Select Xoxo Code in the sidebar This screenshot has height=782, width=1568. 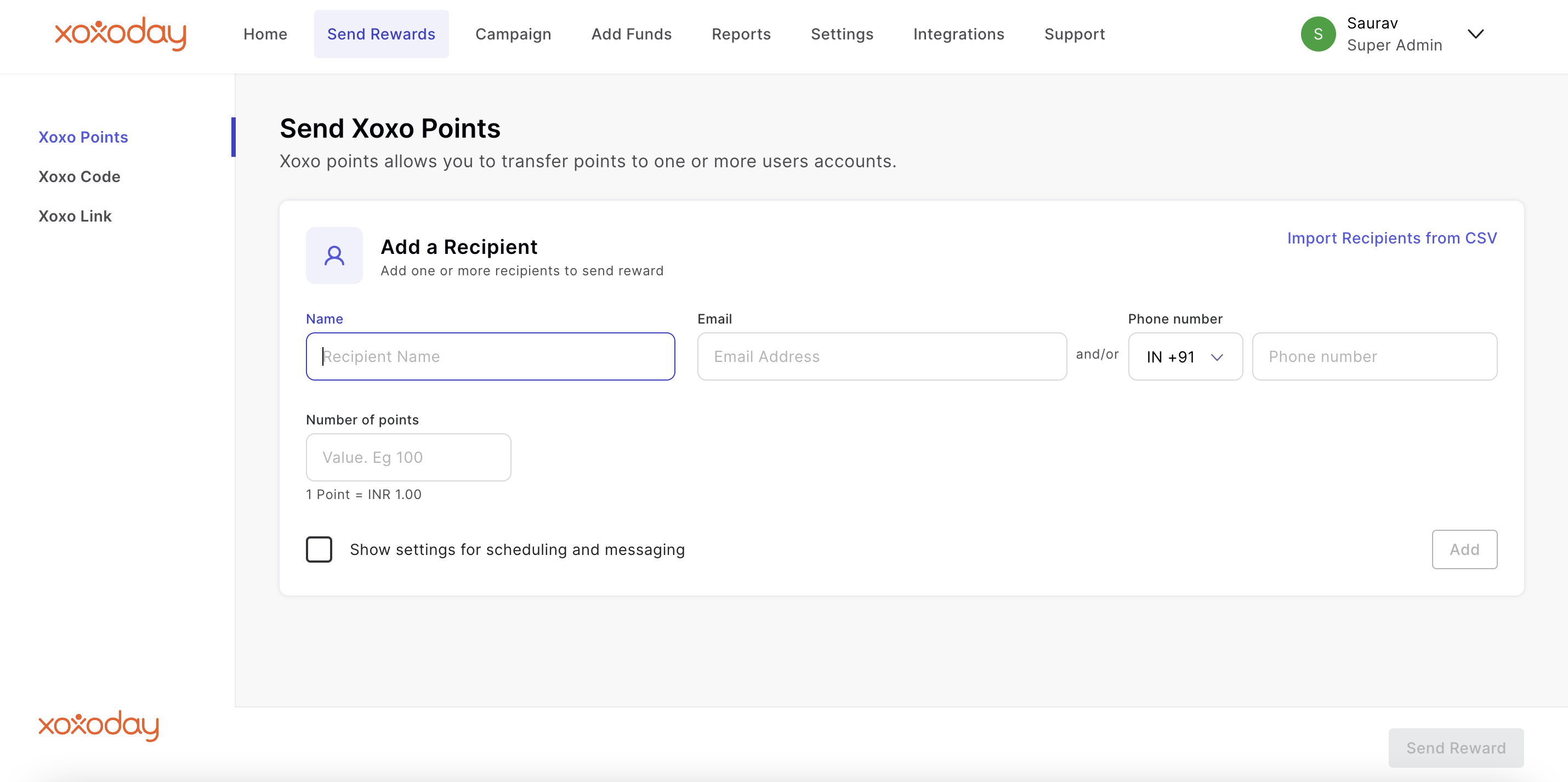click(79, 177)
